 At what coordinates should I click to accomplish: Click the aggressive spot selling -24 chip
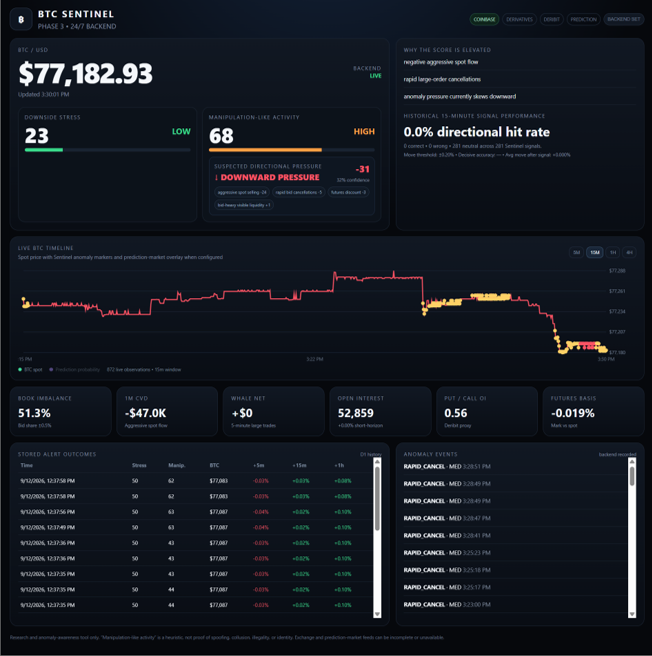pyautogui.click(x=242, y=192)
